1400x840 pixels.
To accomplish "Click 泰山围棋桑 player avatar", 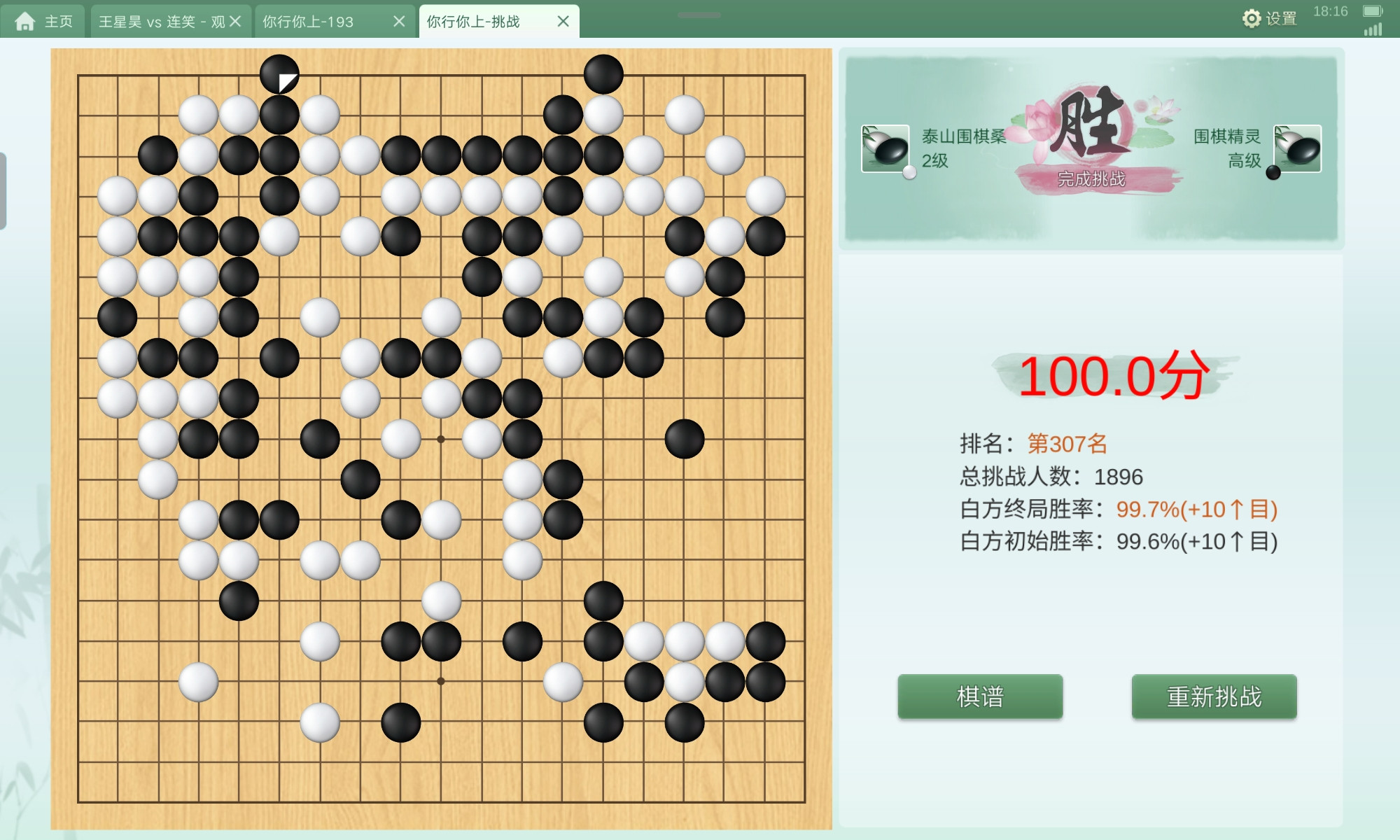I will [885, 148].
